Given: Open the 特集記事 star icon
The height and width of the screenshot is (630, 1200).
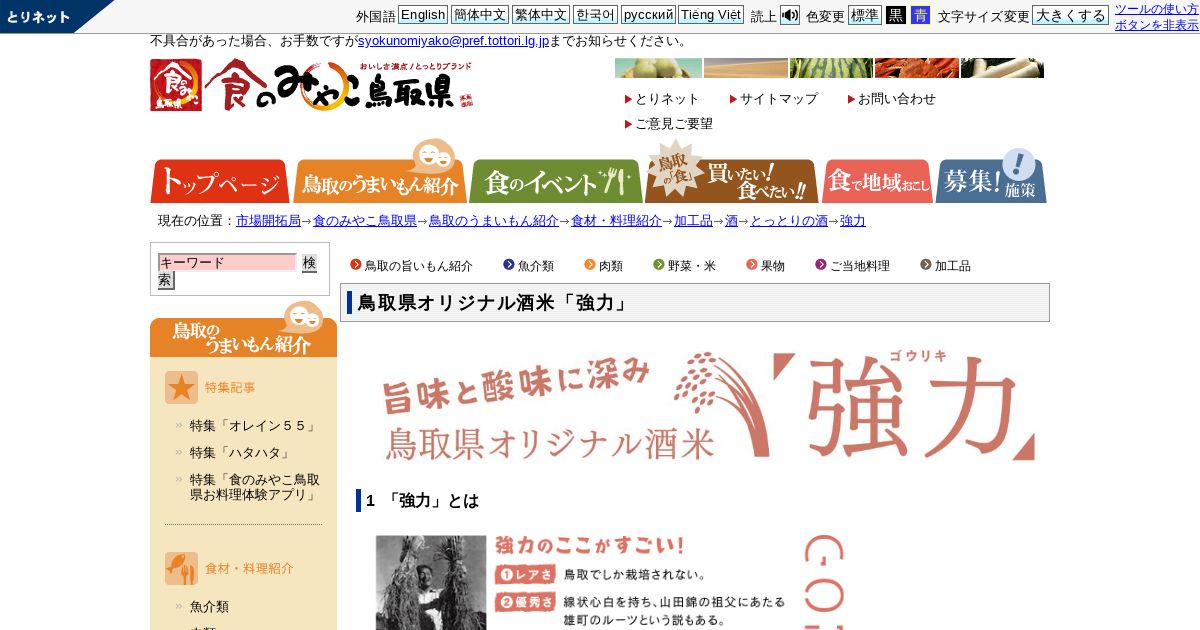Looking at the screenshot, I should [181, 388].
